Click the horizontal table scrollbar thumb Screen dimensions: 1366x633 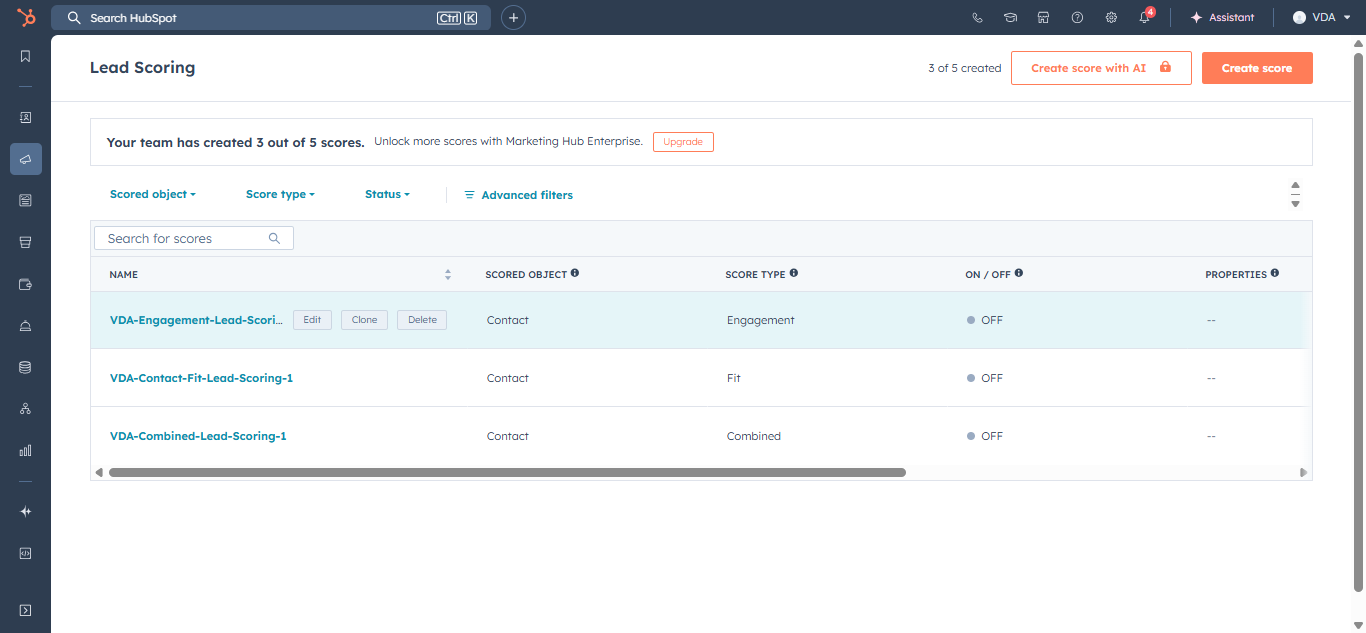pos(507,472)
